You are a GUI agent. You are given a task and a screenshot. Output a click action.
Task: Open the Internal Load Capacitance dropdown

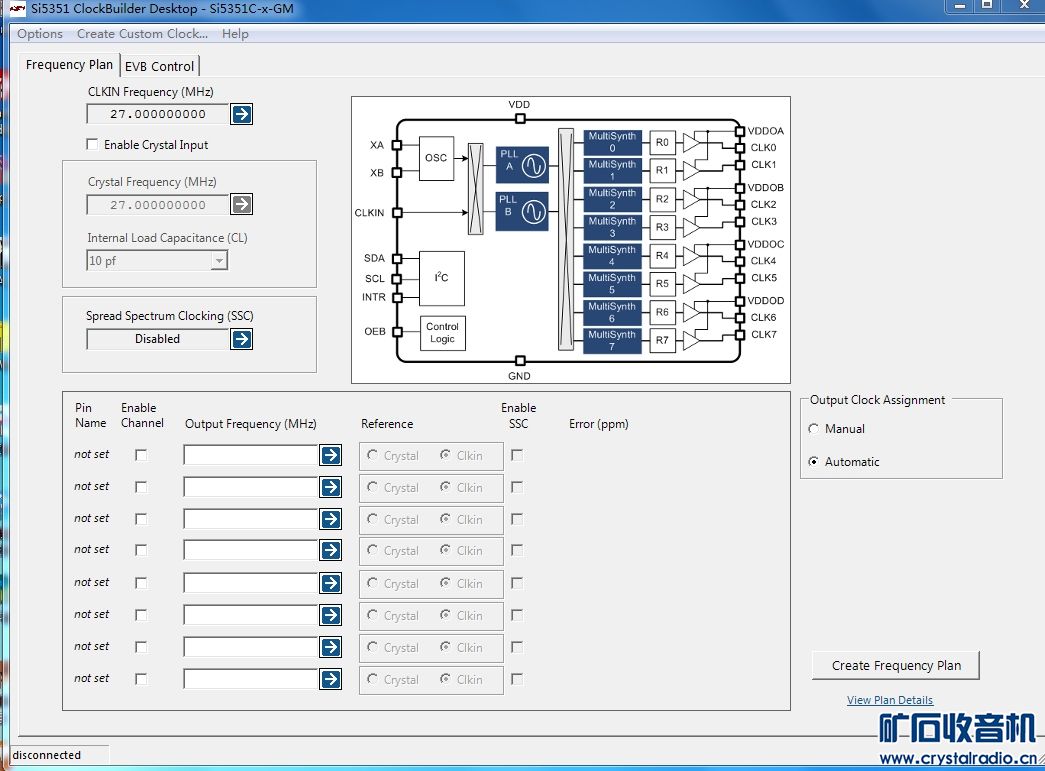(219, 261)
